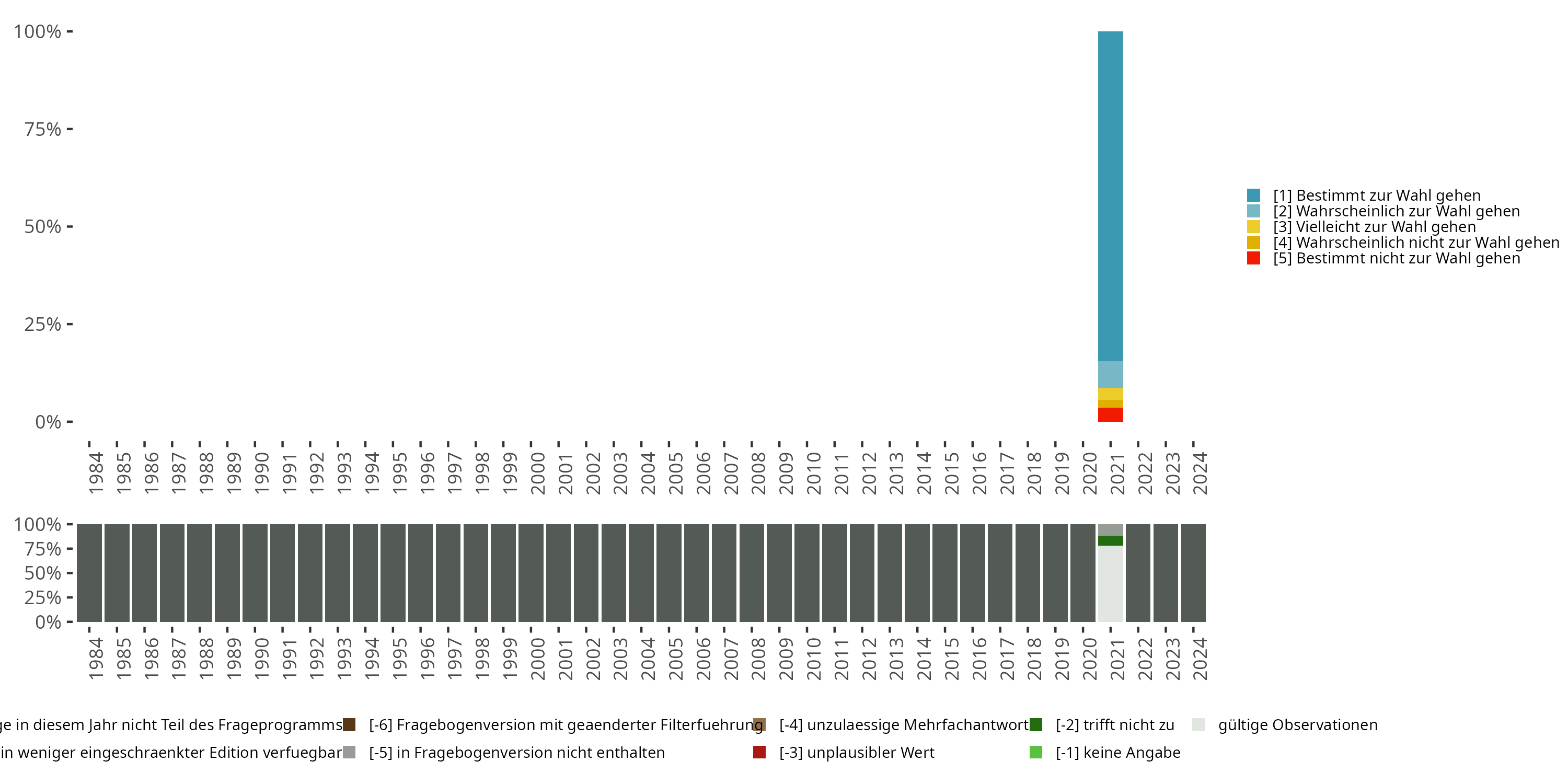Image resolution: width=1568 pixels, height=784 pixels.
Task: Click the gray 'in Fragebogenversion nicht enthalten' swatch
Action: (349, 752)
